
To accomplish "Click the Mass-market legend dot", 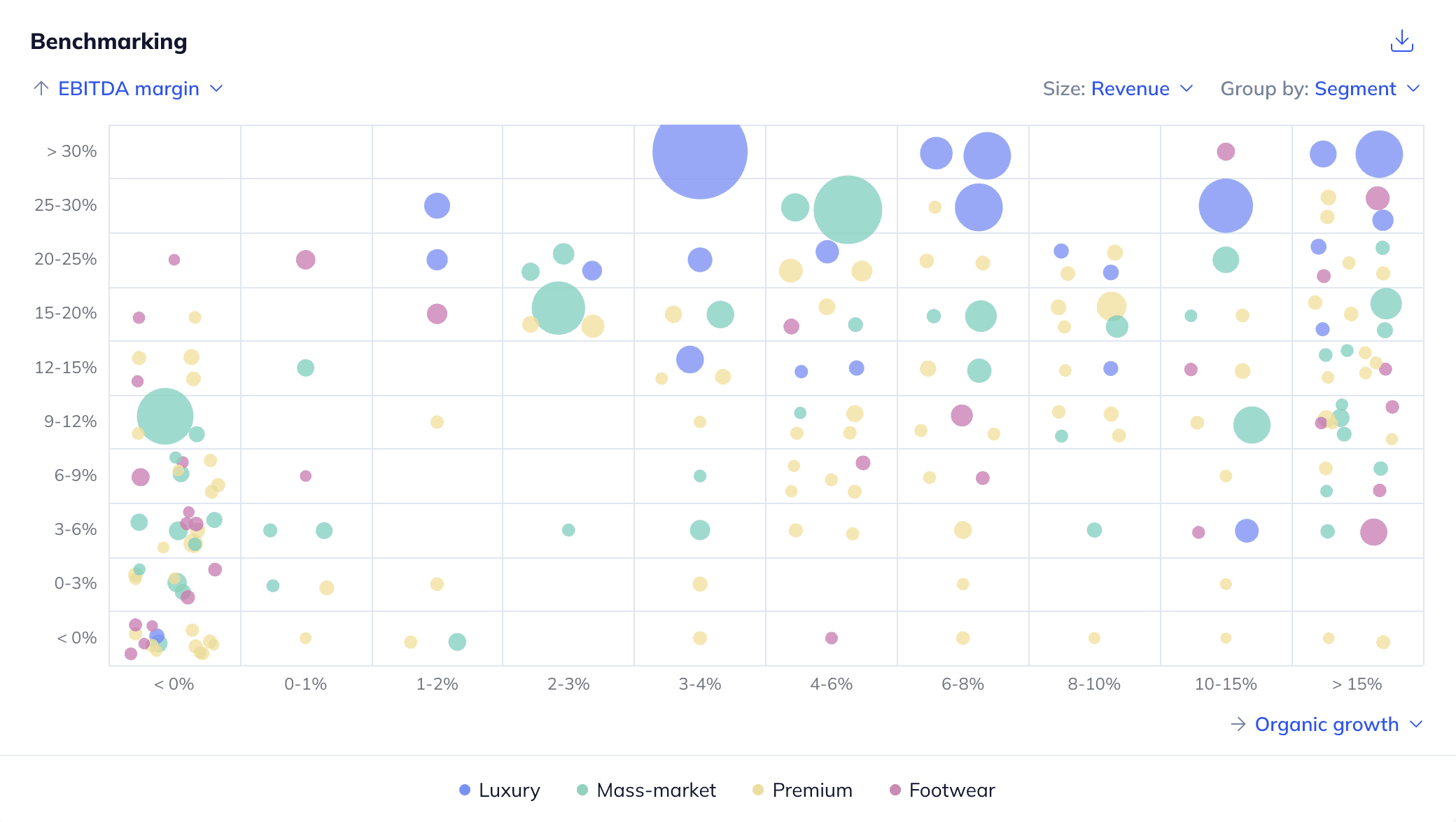I will coord(582,790).
